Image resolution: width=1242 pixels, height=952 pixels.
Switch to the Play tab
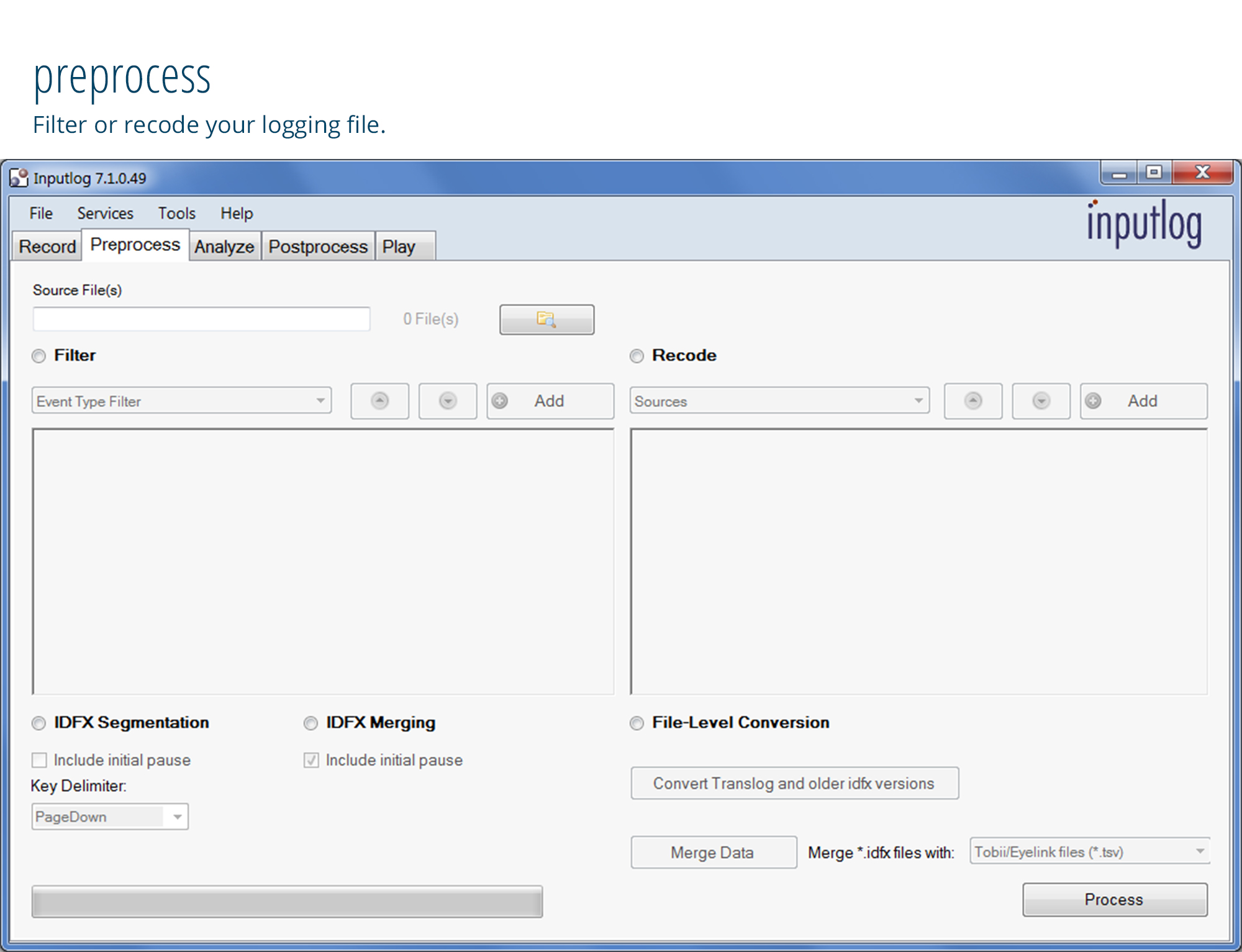(x=405, y=247)
